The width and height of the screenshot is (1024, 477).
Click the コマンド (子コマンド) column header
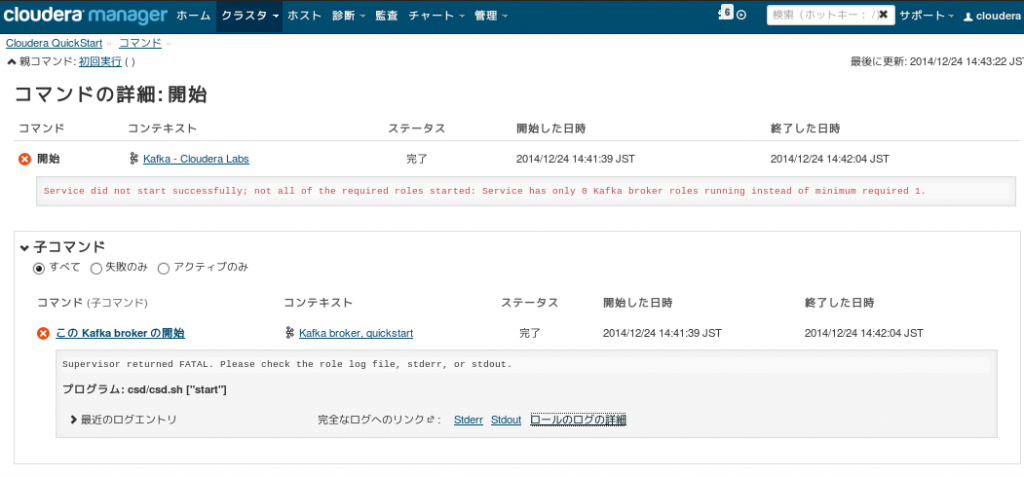(93, 303)
